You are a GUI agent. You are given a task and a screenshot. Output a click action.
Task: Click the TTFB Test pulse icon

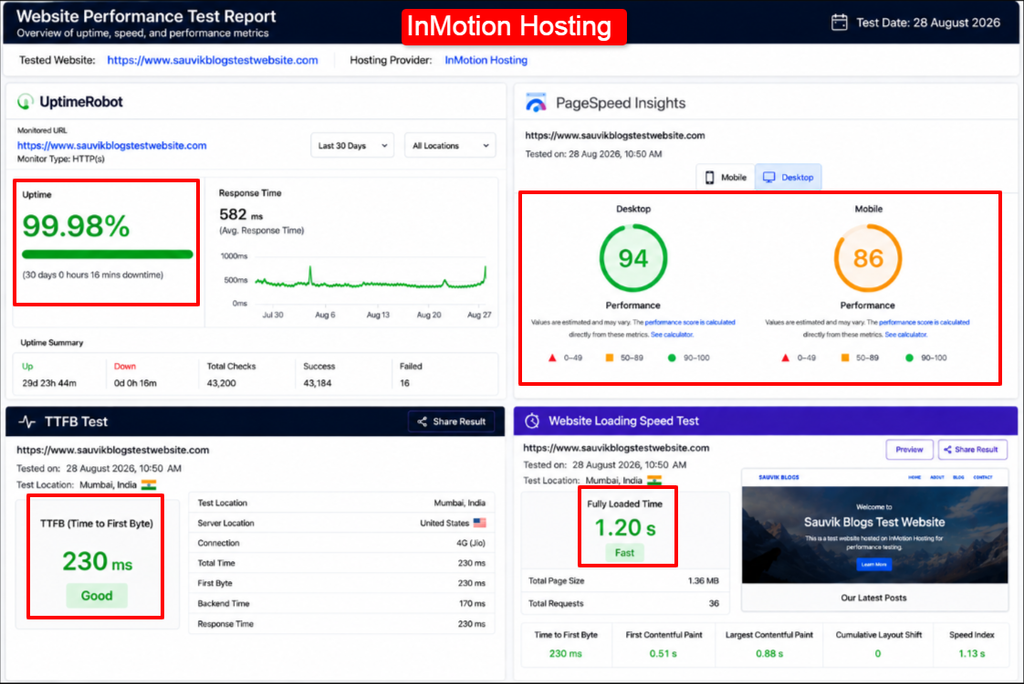point(27,421)
